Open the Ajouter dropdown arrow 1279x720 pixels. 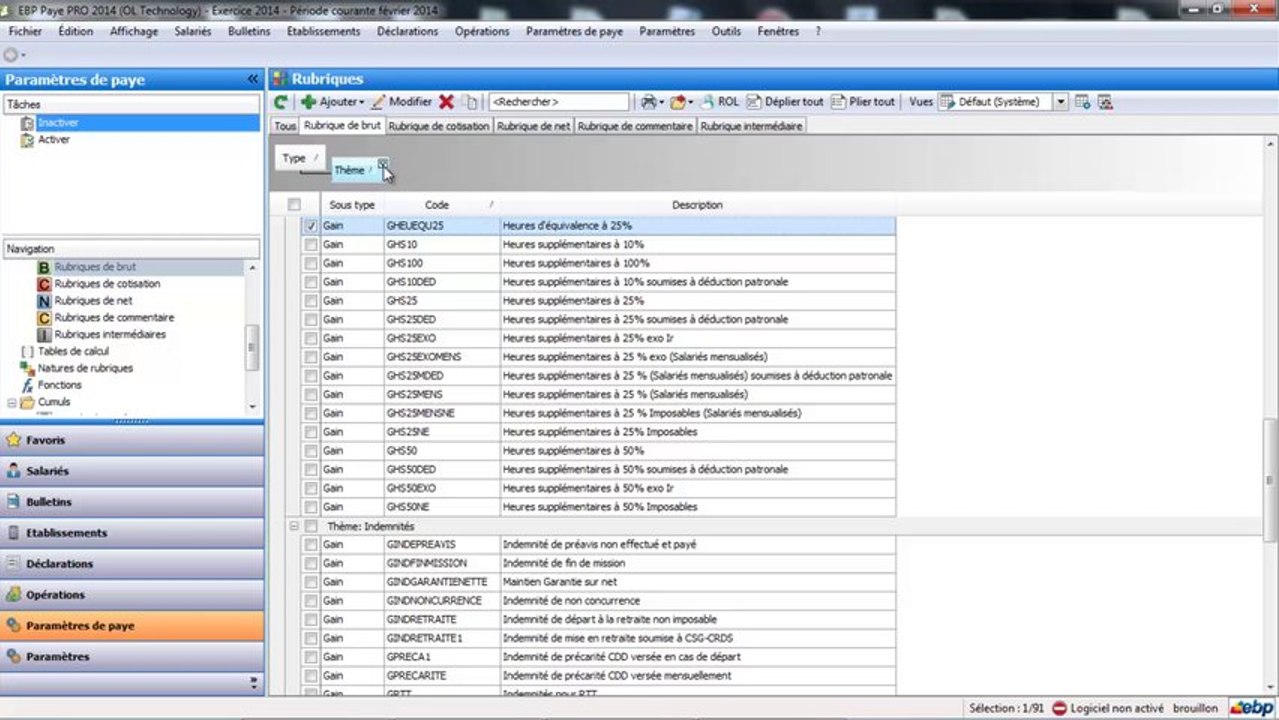pos(362,103)
